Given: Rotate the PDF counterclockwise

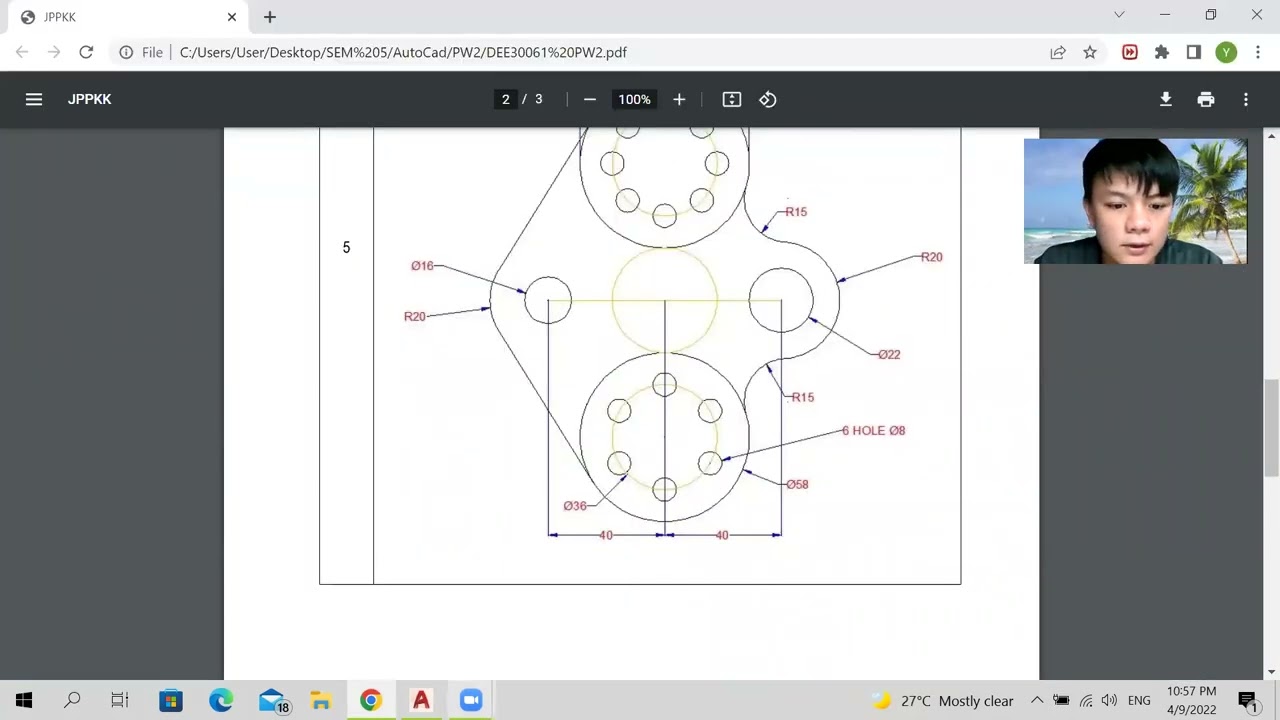Looking at the screenshot, I should coord(768,99).
